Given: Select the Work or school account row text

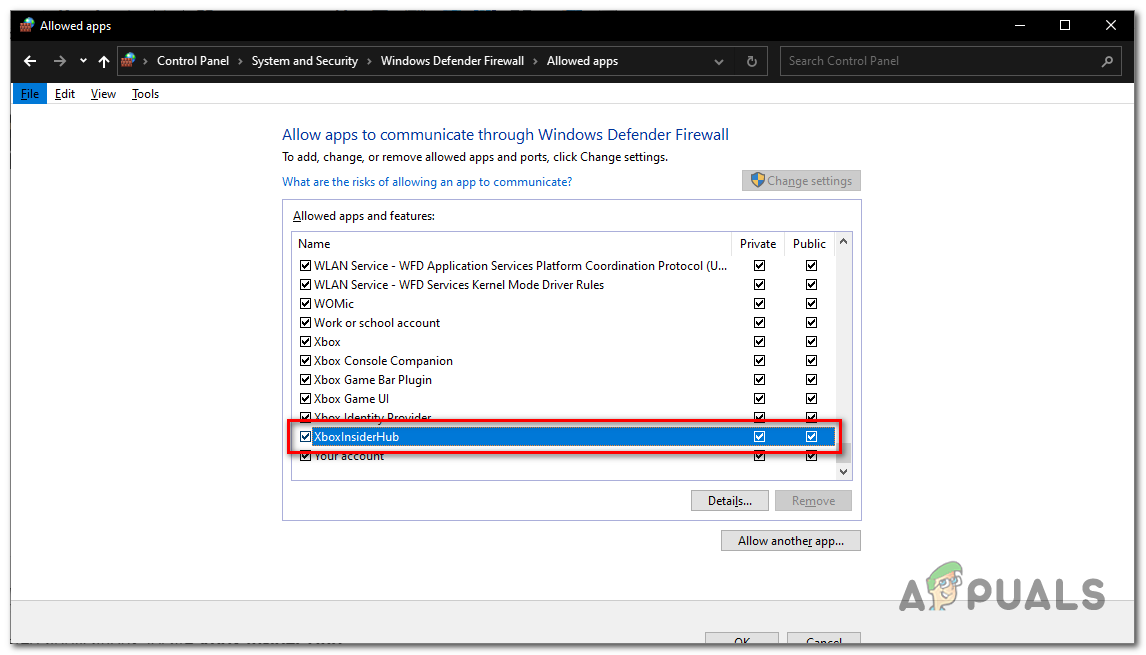Looking at the screenshot, I should tap(377, 322).
